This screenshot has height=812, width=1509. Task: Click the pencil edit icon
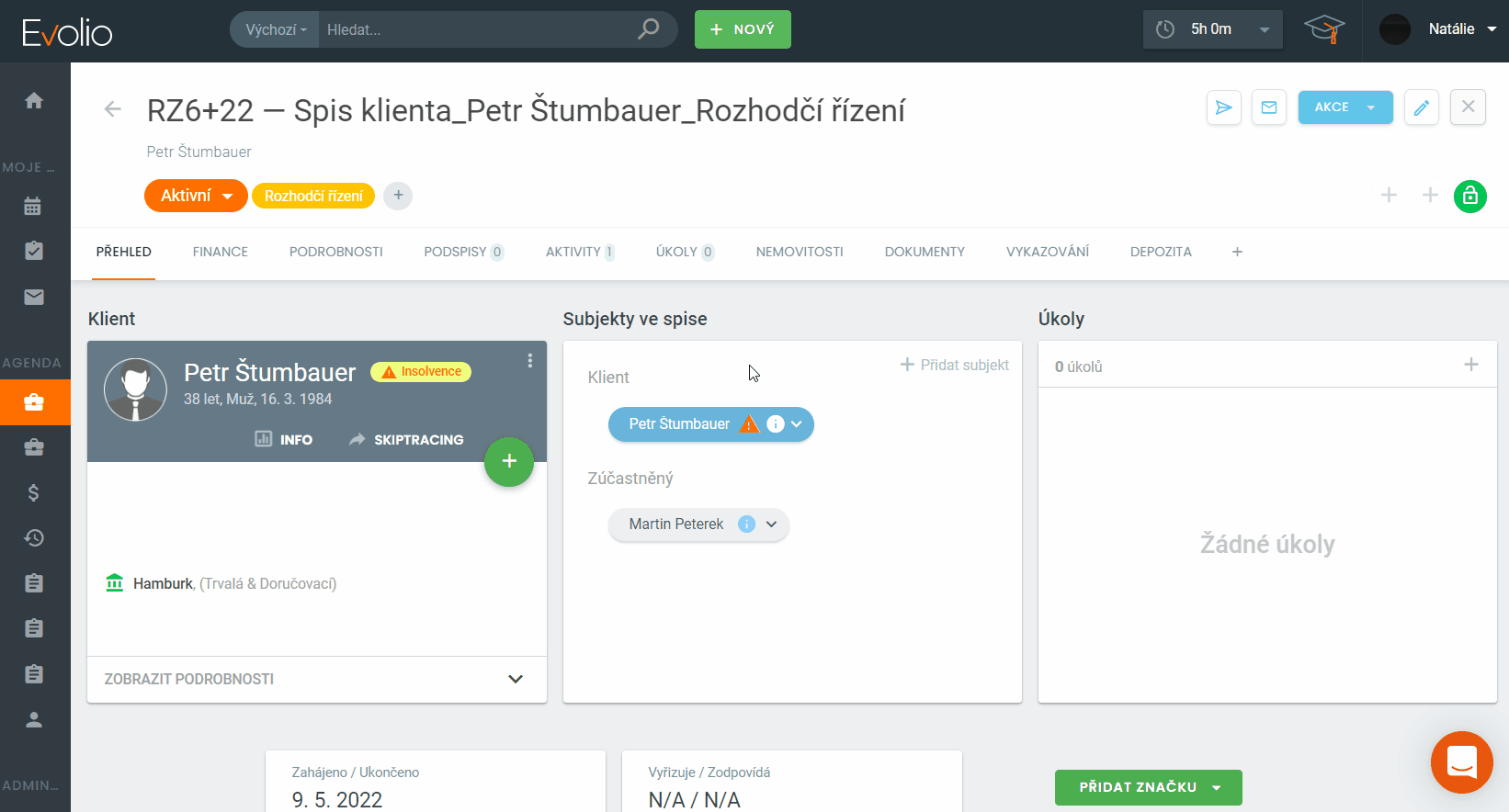[x=1421, y=107]
